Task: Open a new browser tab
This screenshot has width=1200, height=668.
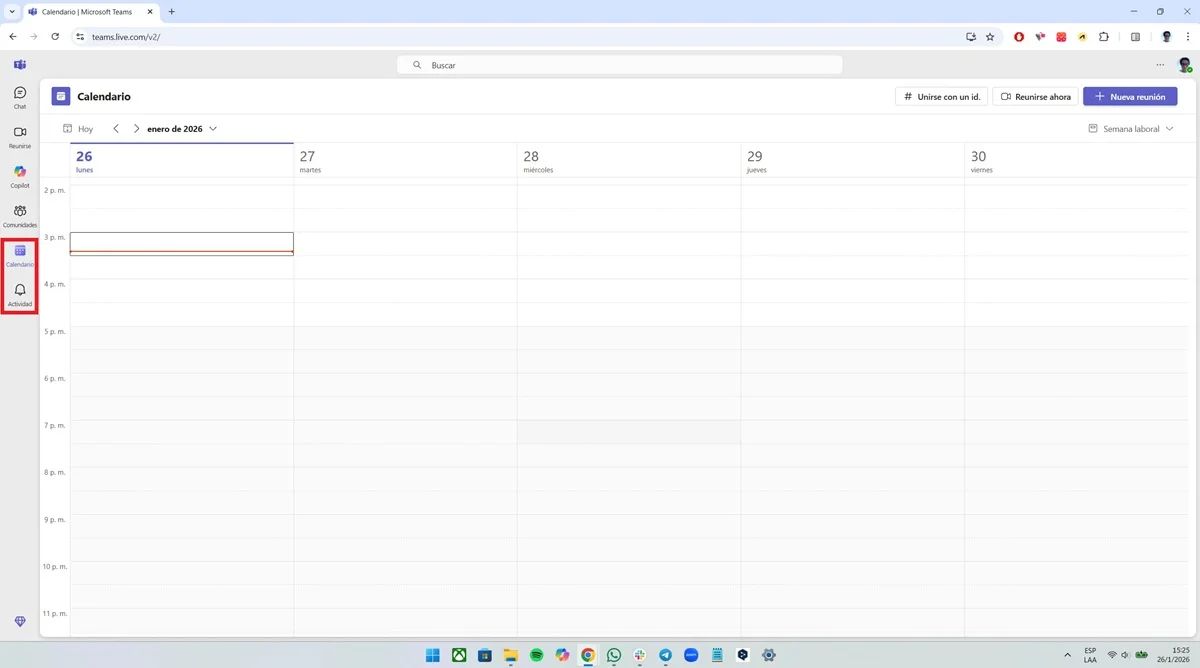Action: point(171,12)
